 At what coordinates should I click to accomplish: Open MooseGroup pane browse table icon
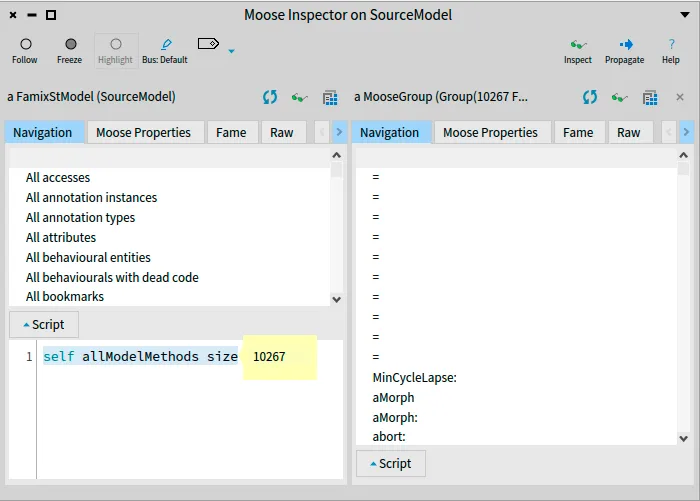point(650,97)
